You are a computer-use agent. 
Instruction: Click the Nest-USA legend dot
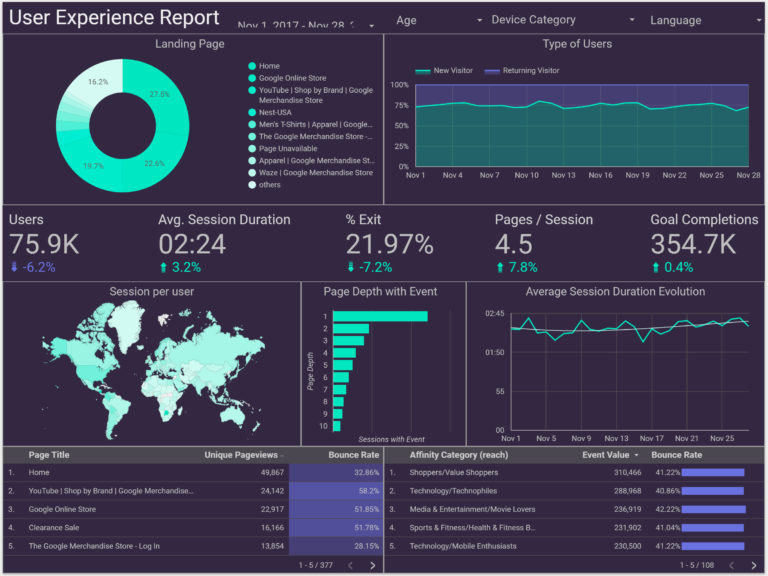(x=252, y=113)
